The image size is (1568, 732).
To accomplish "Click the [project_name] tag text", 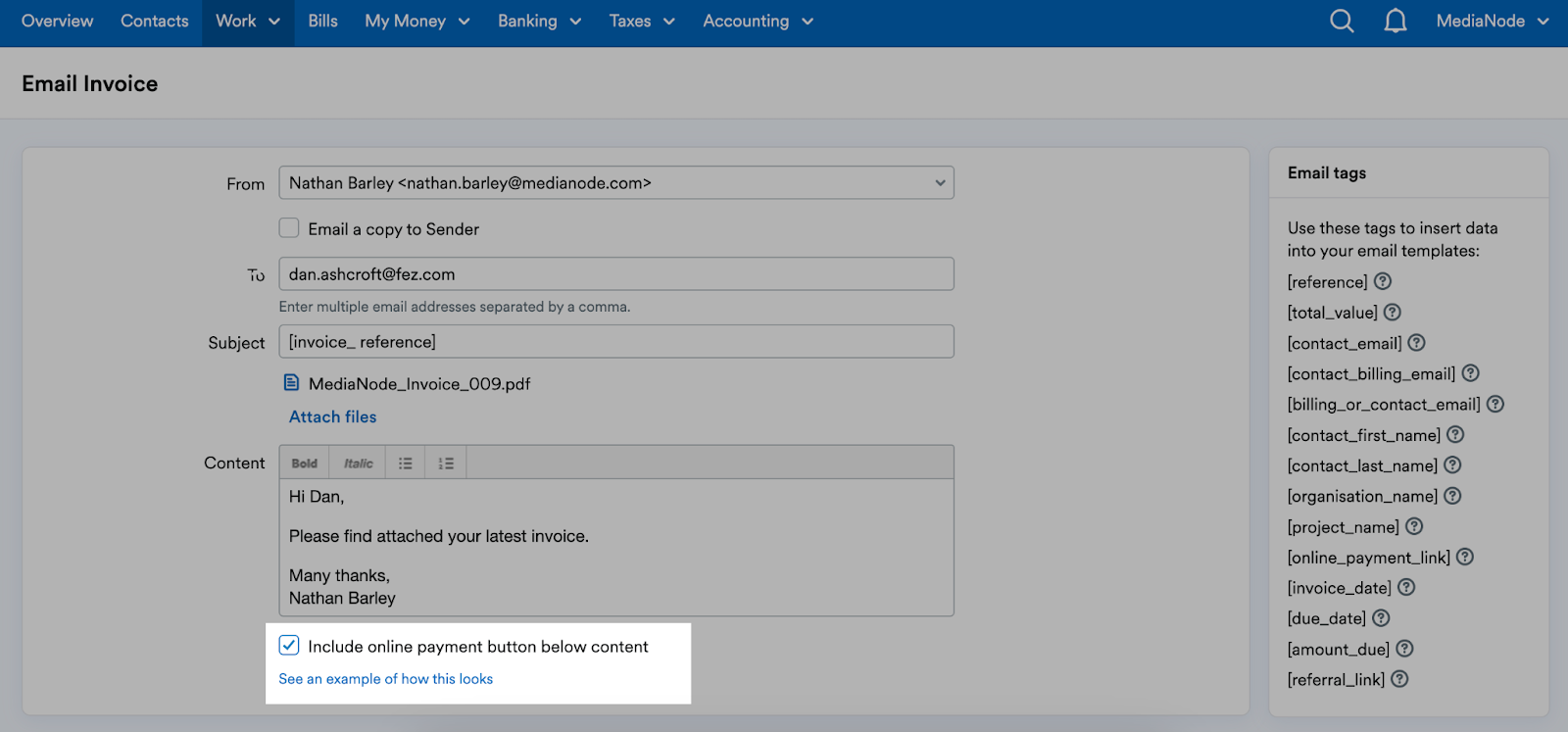I will tap(1344, 527).
